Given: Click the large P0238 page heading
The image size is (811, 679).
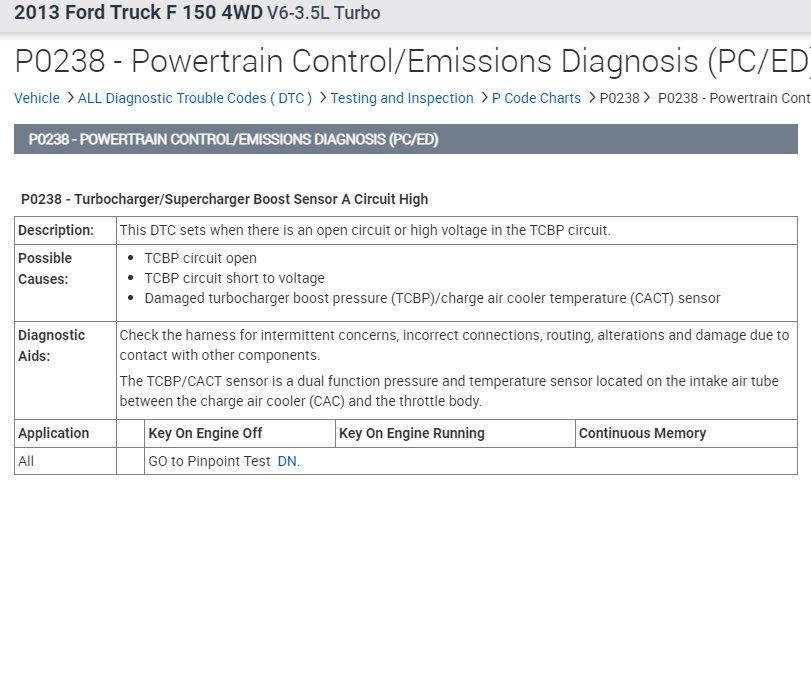Looking at the screenshot, I should [411, 61].
